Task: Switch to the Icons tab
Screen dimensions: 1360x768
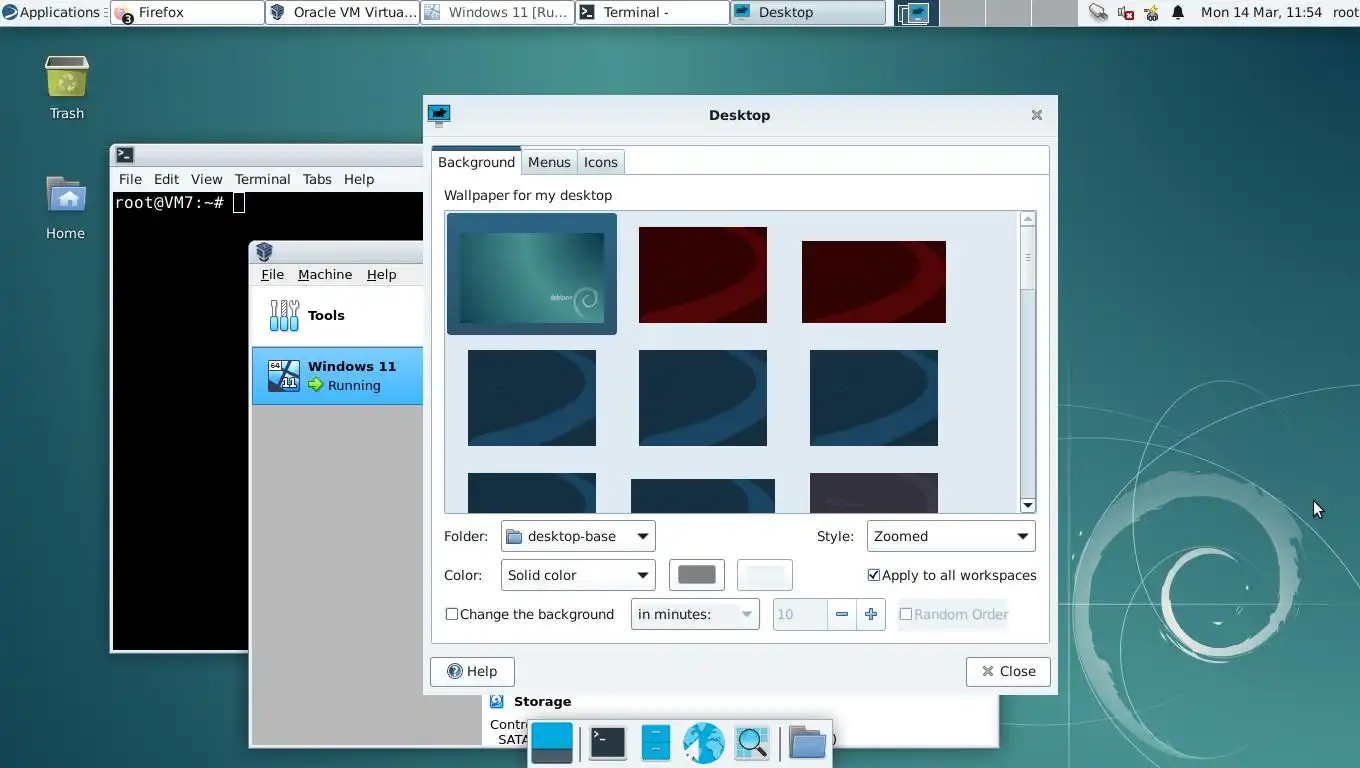Action: [601, 162]
